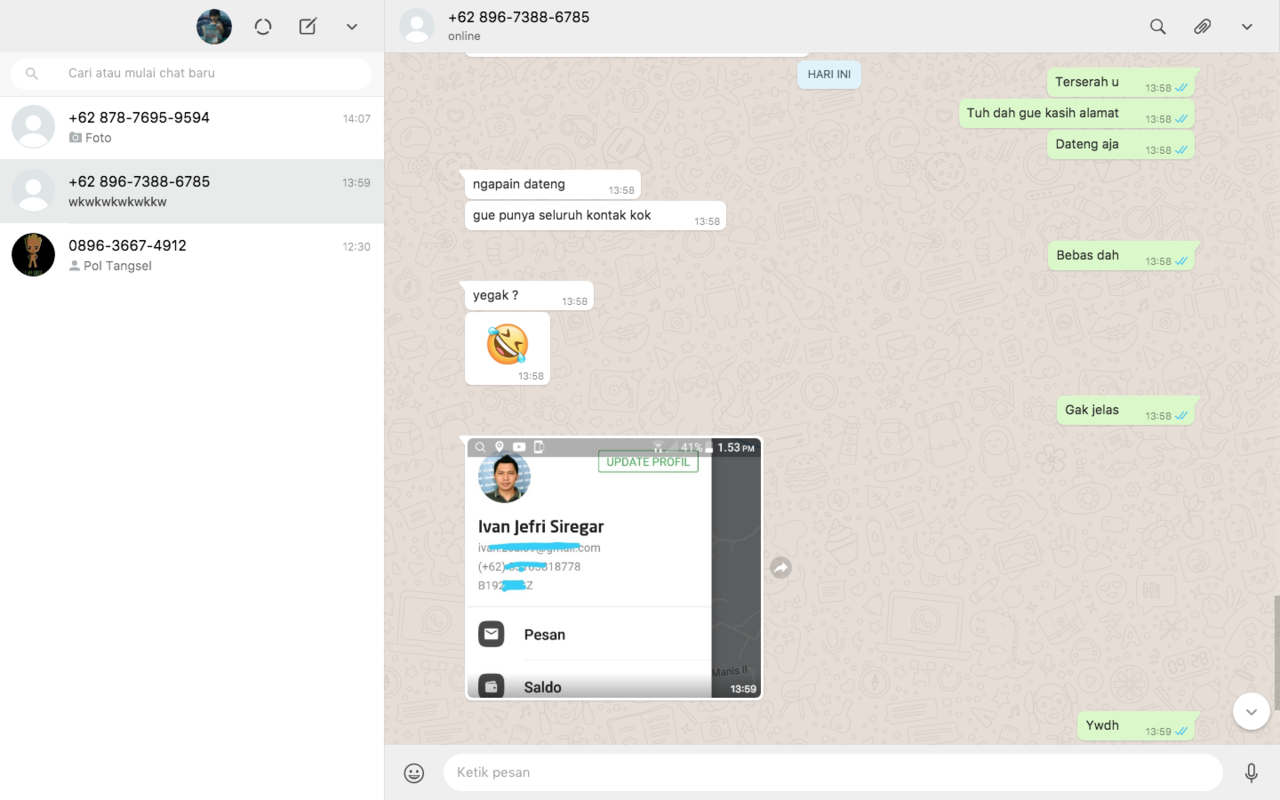Open the received profile screenshot image
Screen dimensions: 1280x800
click(x=614, y=567)
